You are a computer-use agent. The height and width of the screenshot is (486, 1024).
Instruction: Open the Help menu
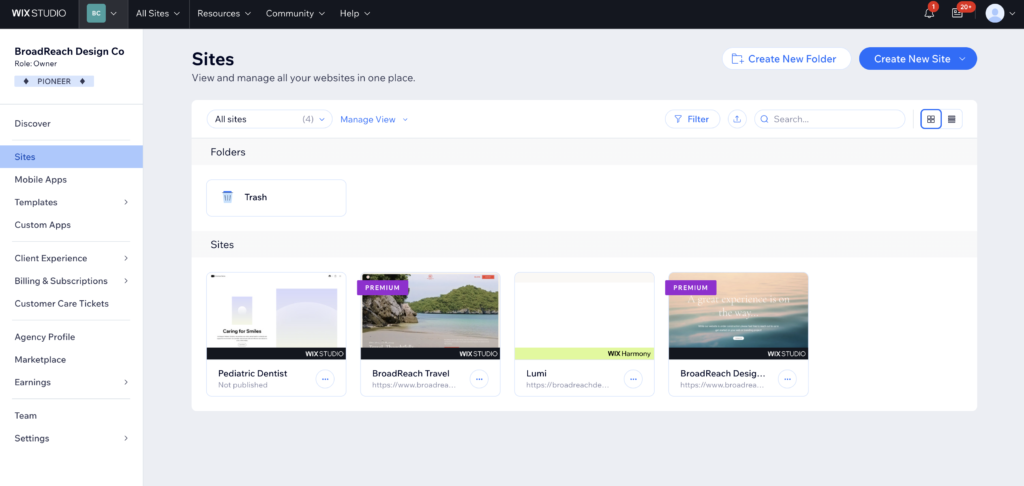point(355,14)
